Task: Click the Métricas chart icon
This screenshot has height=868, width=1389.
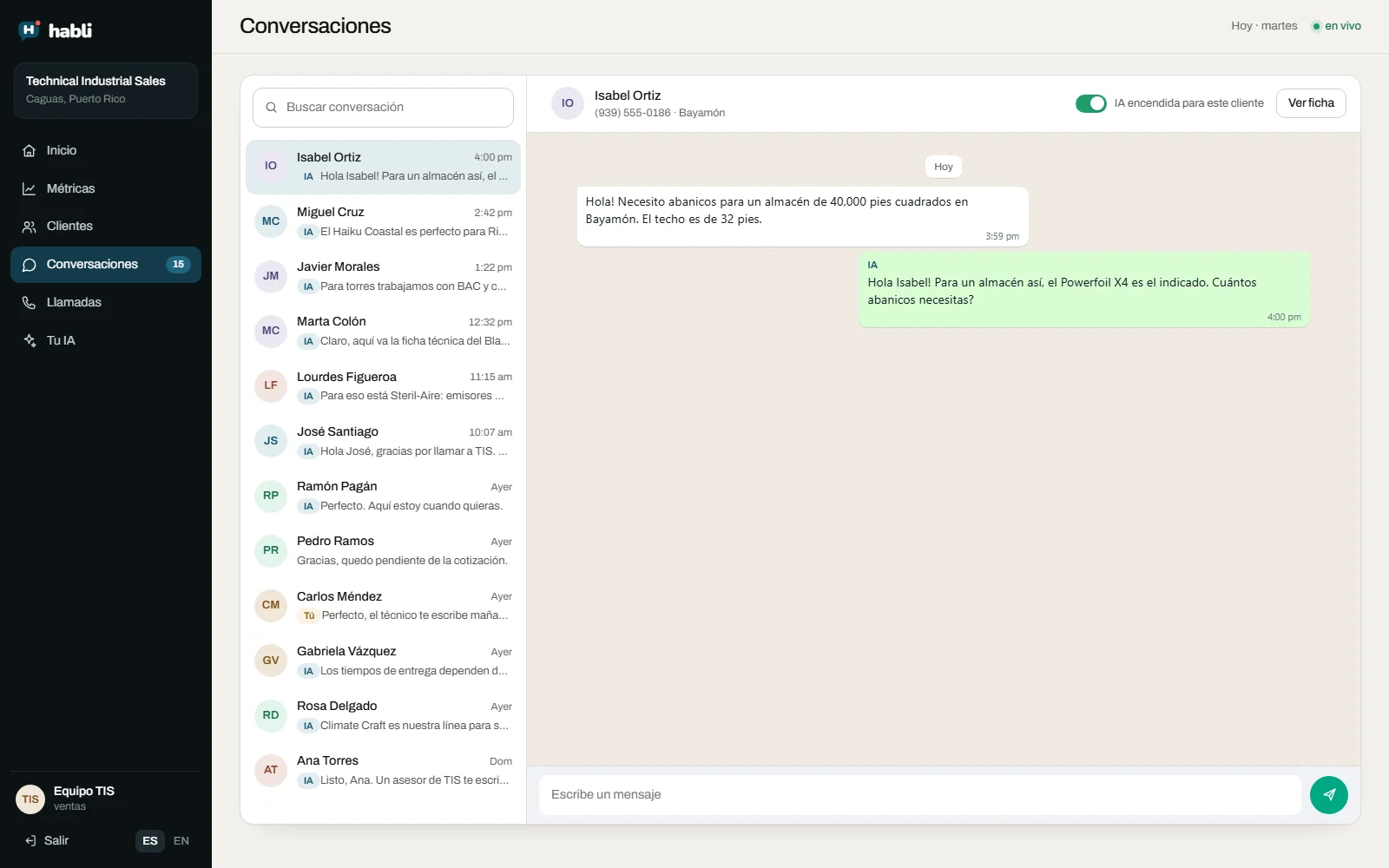Action: tap(30, 188)
